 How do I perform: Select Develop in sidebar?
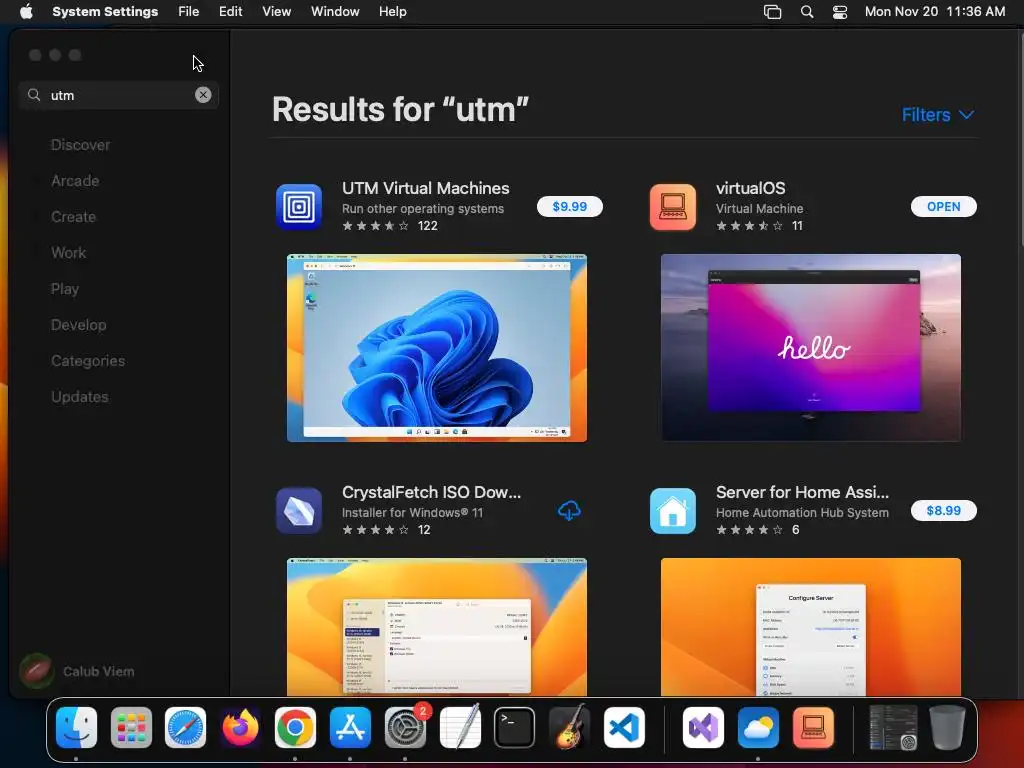coord(78,325)
